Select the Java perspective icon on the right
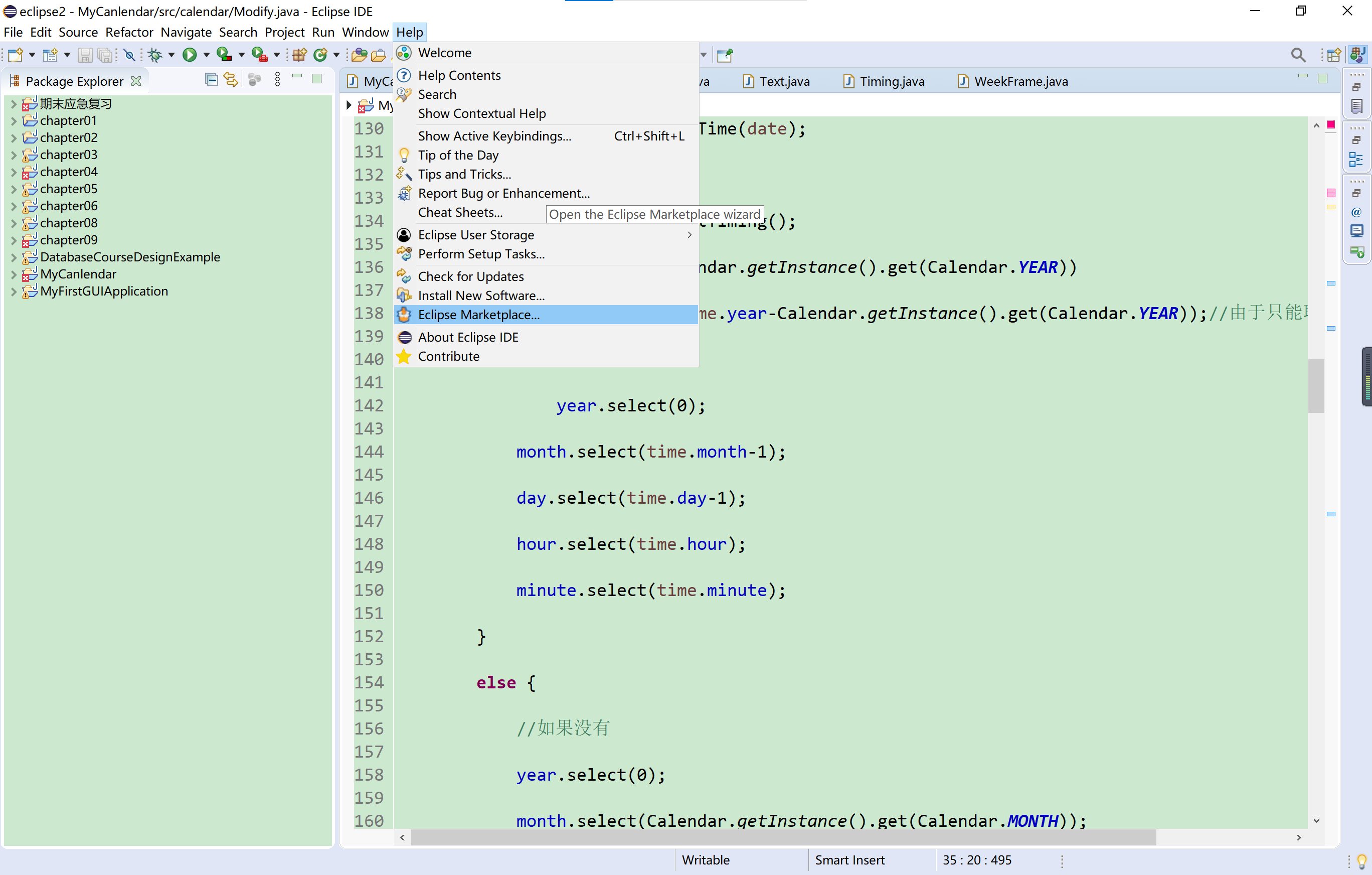 pos(1358,55)
